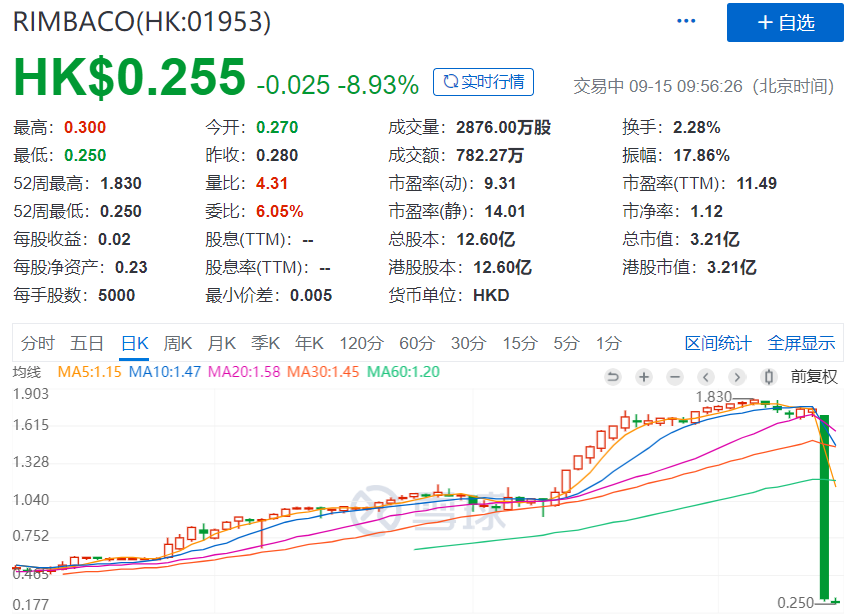Switch to the 30分 chart tab
The width and height of the screenshot is (846, 614).
[x=469, y=343]
